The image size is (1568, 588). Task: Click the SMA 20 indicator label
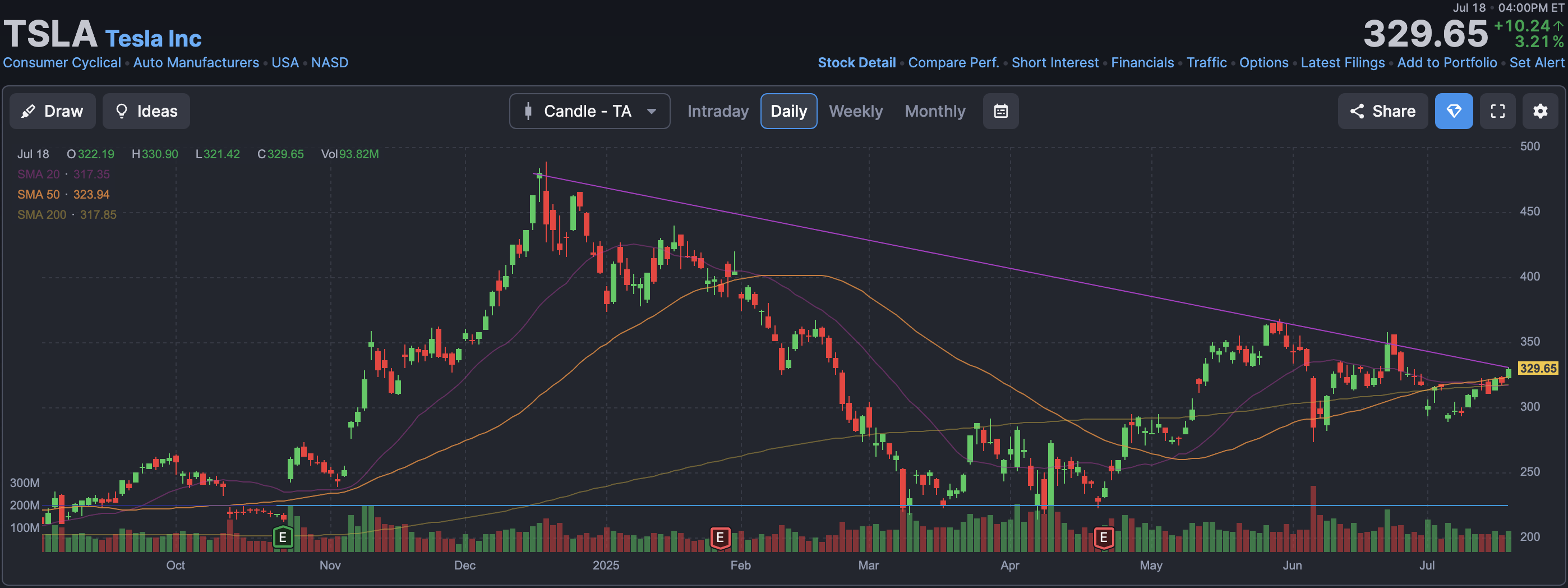(x=38, y=174)
